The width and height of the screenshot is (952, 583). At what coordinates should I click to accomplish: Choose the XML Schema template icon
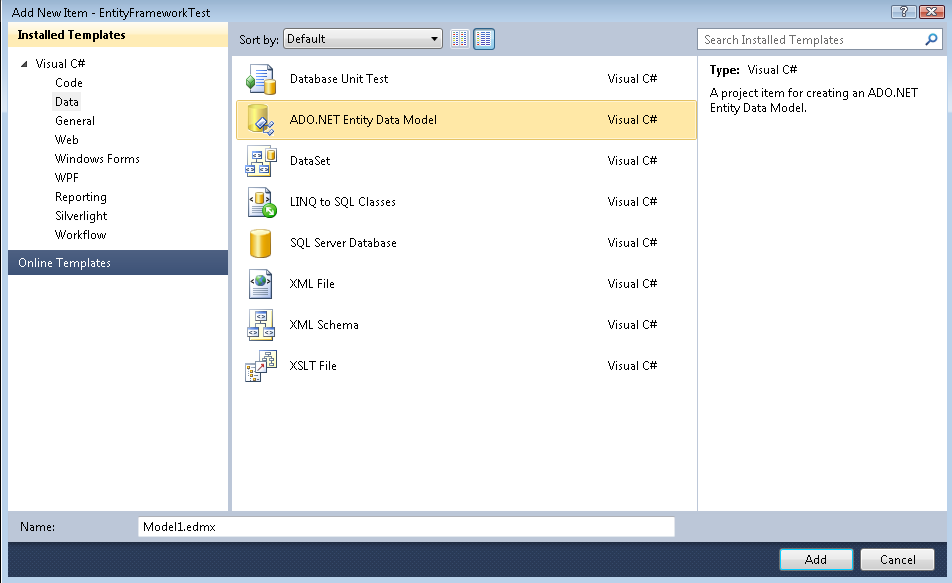260,325
